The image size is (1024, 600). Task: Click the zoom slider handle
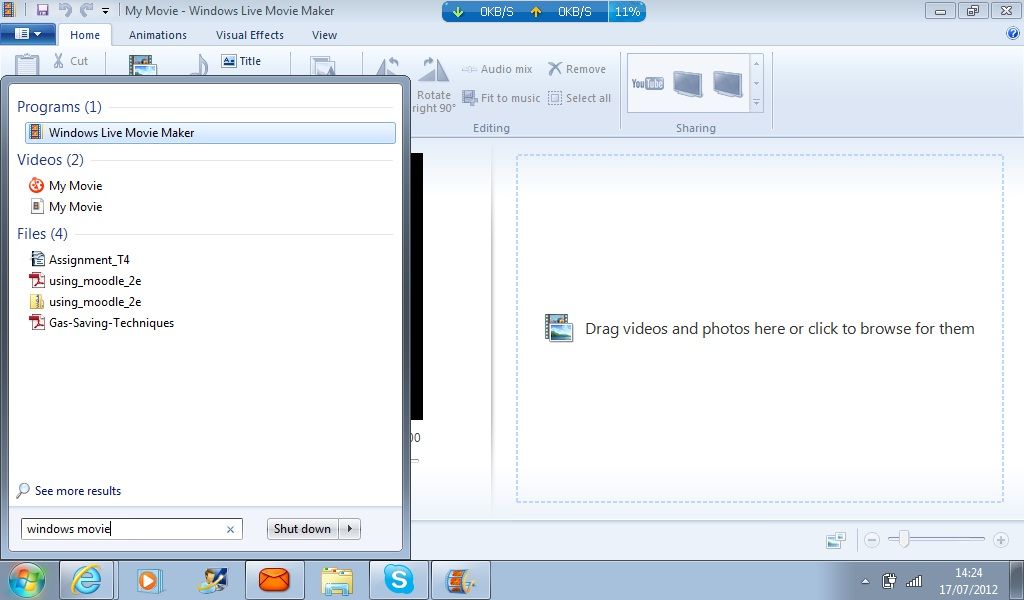pos(904,539)
